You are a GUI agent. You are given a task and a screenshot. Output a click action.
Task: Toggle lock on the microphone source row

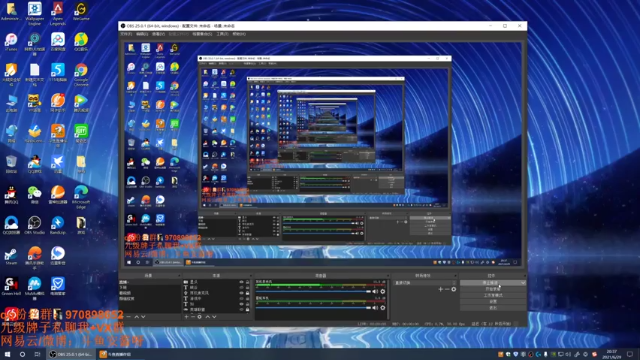pyautogui.click(x=247, y=293)
